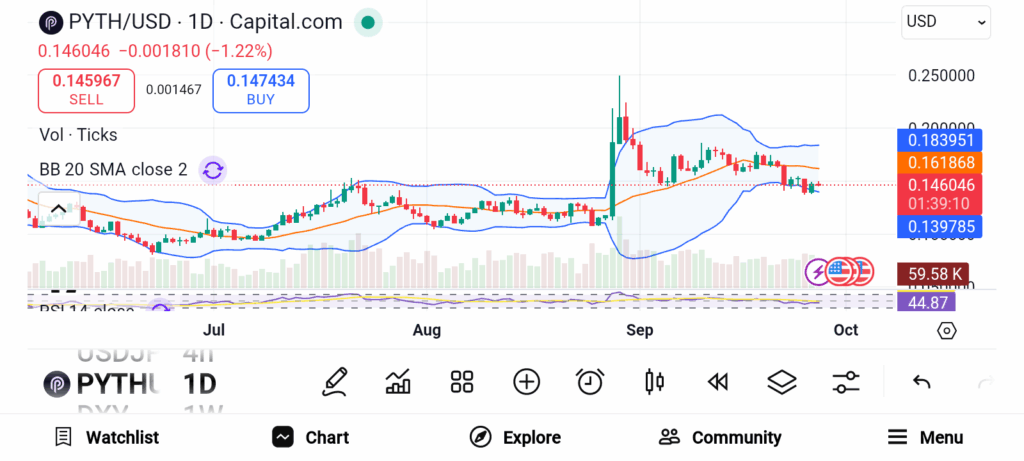This screenshot has width=1024, height=461.
Task: Start bar replay with rewind icon
Action: (x=717, y=381)
